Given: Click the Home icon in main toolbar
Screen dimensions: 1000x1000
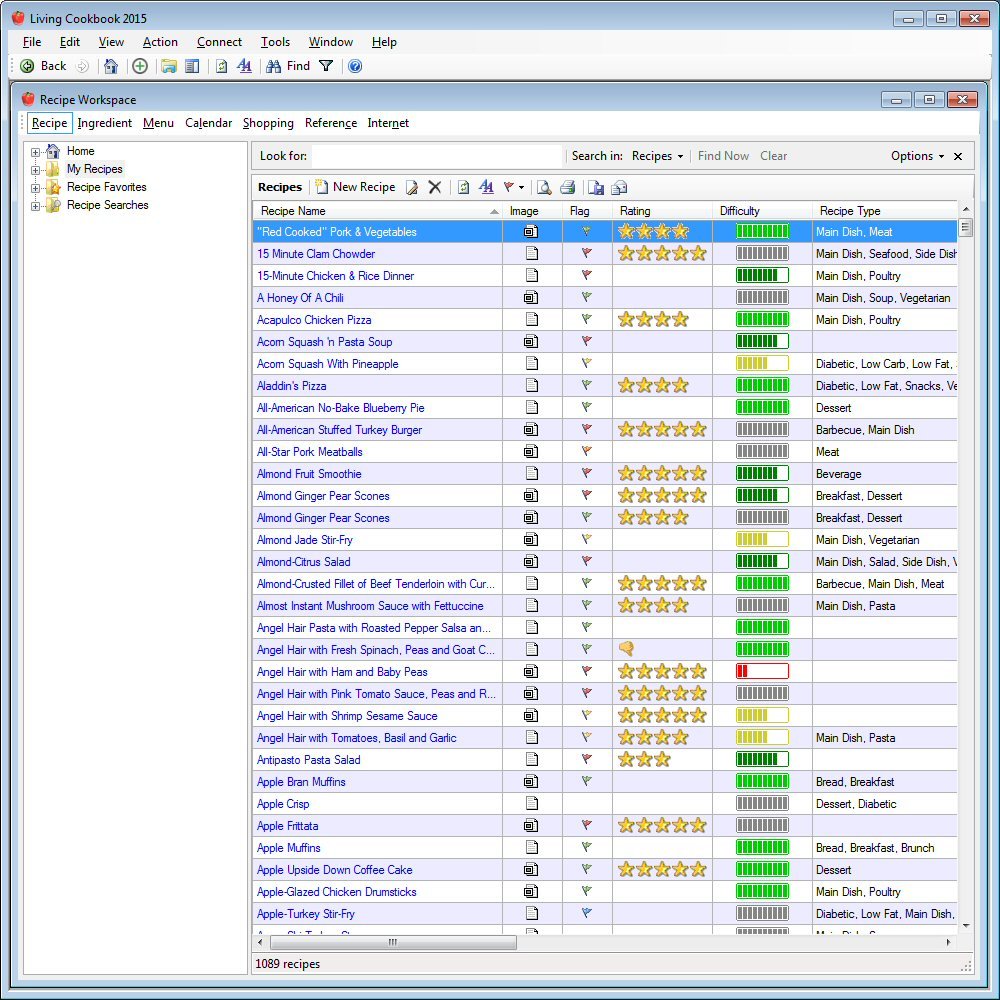Looking at the screenshot, I should (111, 66).
